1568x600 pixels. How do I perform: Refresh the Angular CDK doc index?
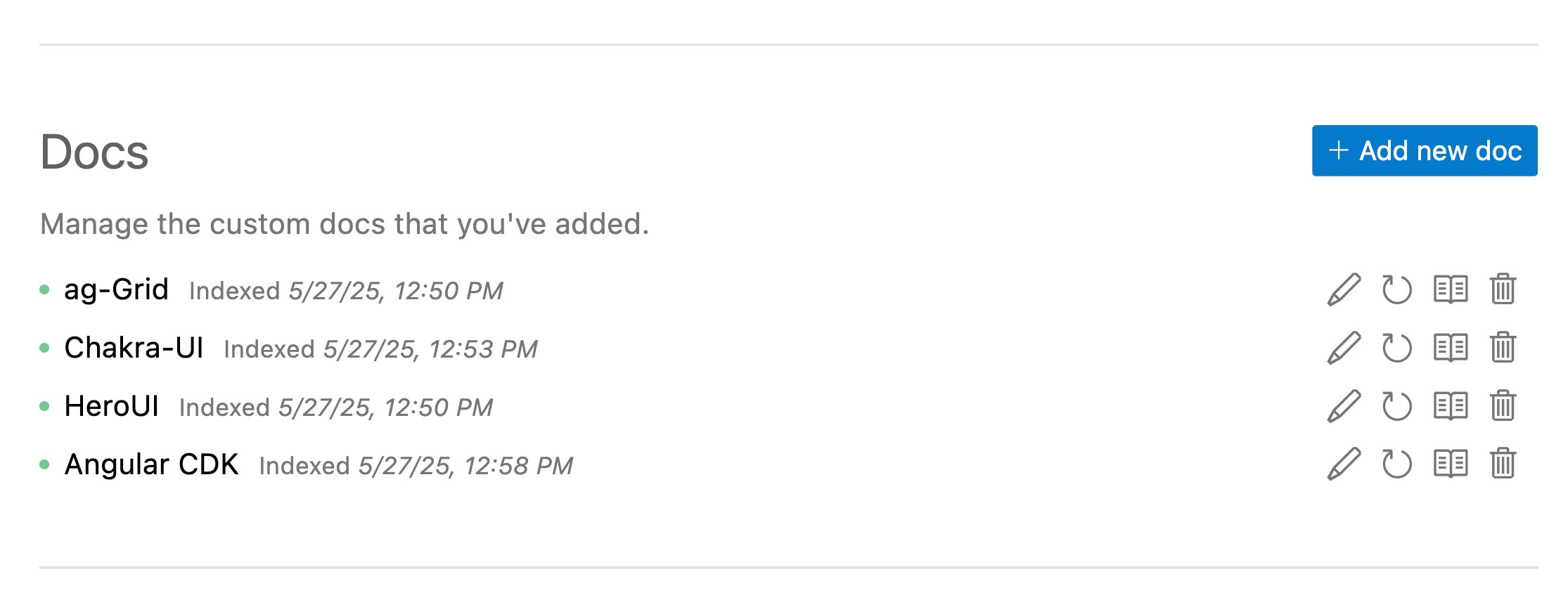pos(1396,464)
